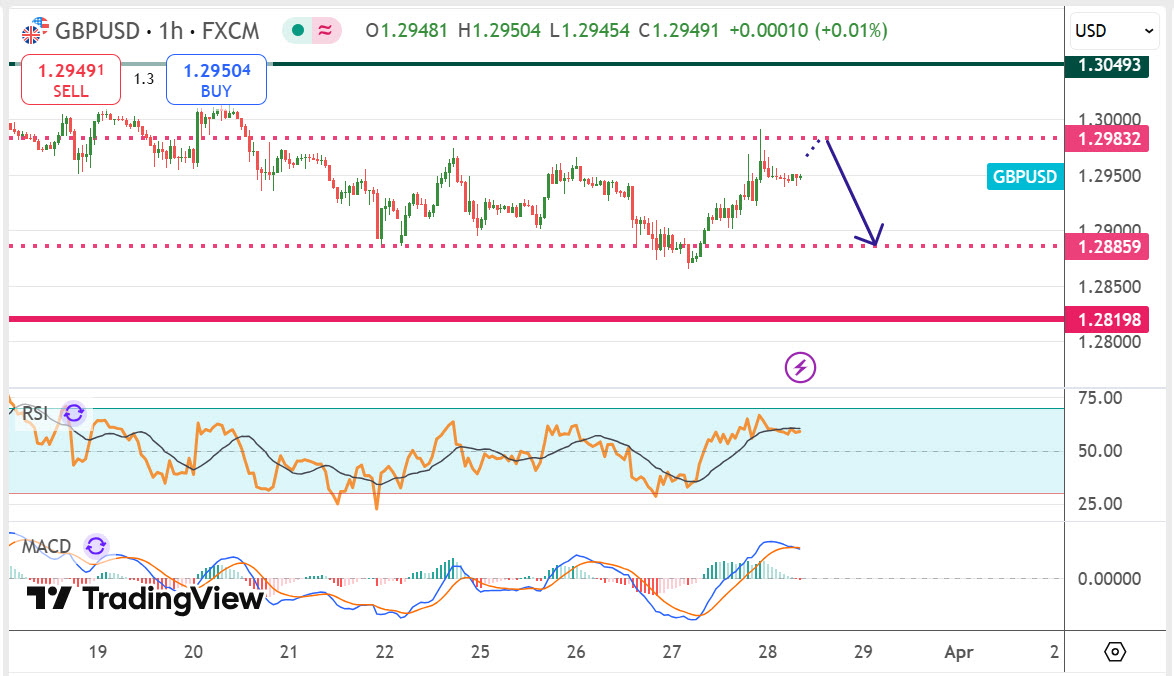Click the pink approximate-data indicator icon
Viewport: 1174px width, 676px height.
pos(325,31)
